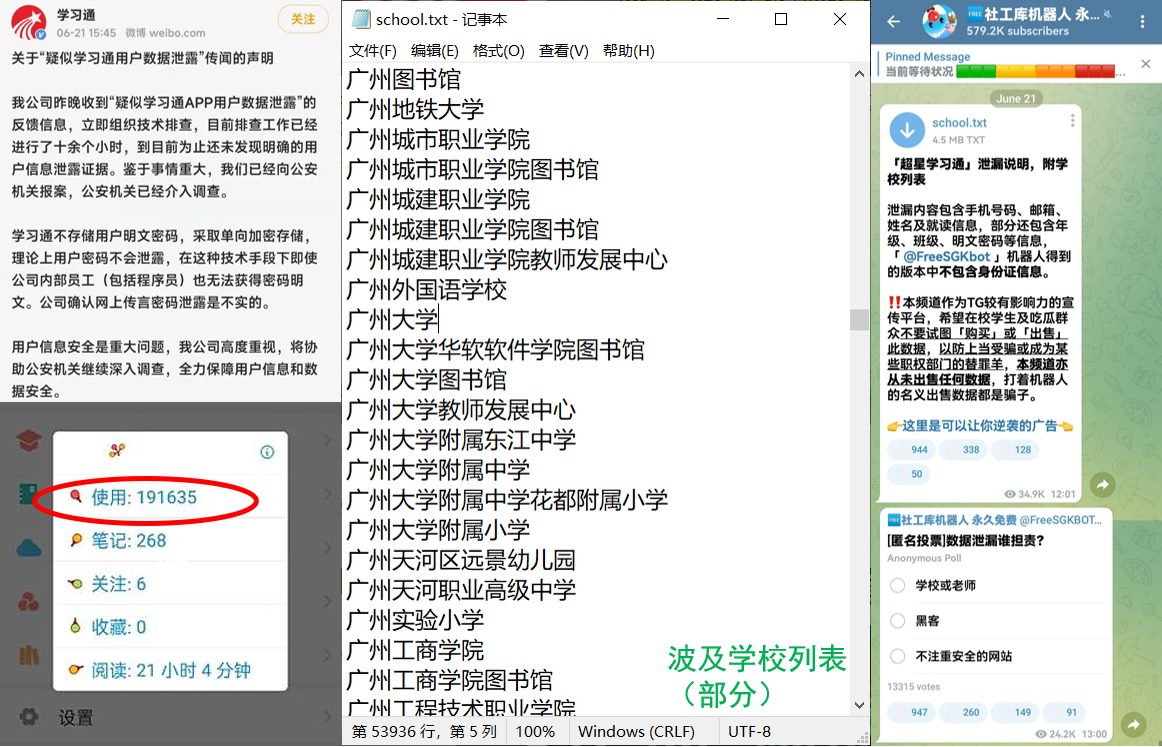Click the Windows (CRLF) status entry
This screenshot has height=747, width=1162.
(x=636, y=731)
